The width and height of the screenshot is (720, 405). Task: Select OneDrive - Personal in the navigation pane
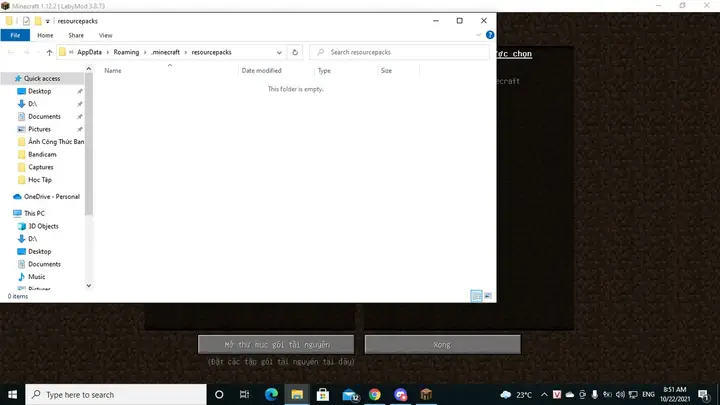click(51, 196)
